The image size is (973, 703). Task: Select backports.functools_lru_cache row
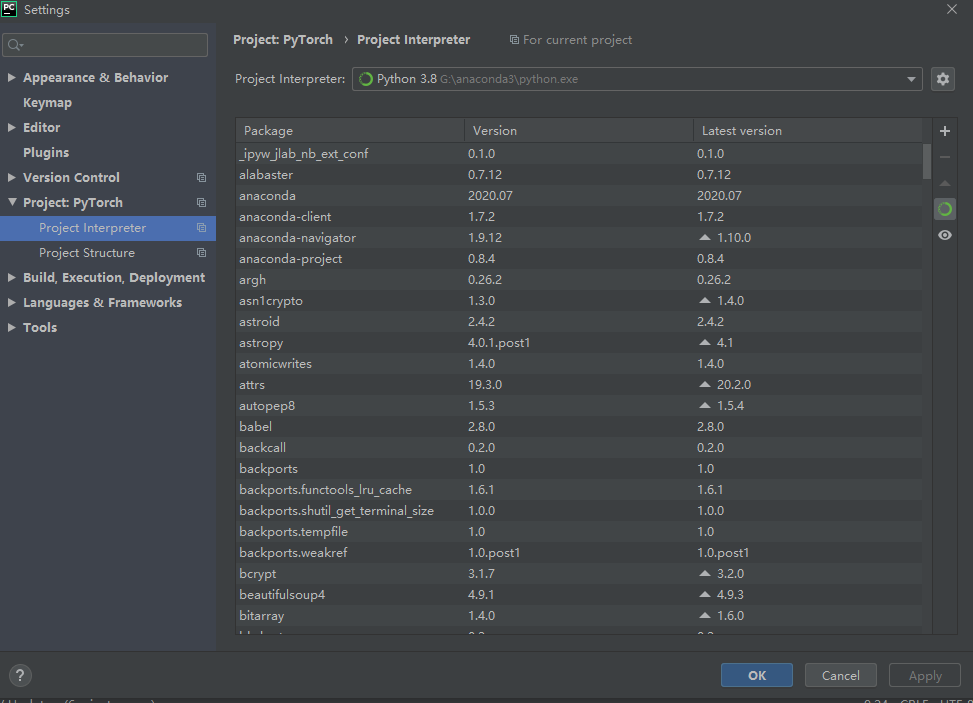click(579, 490)
